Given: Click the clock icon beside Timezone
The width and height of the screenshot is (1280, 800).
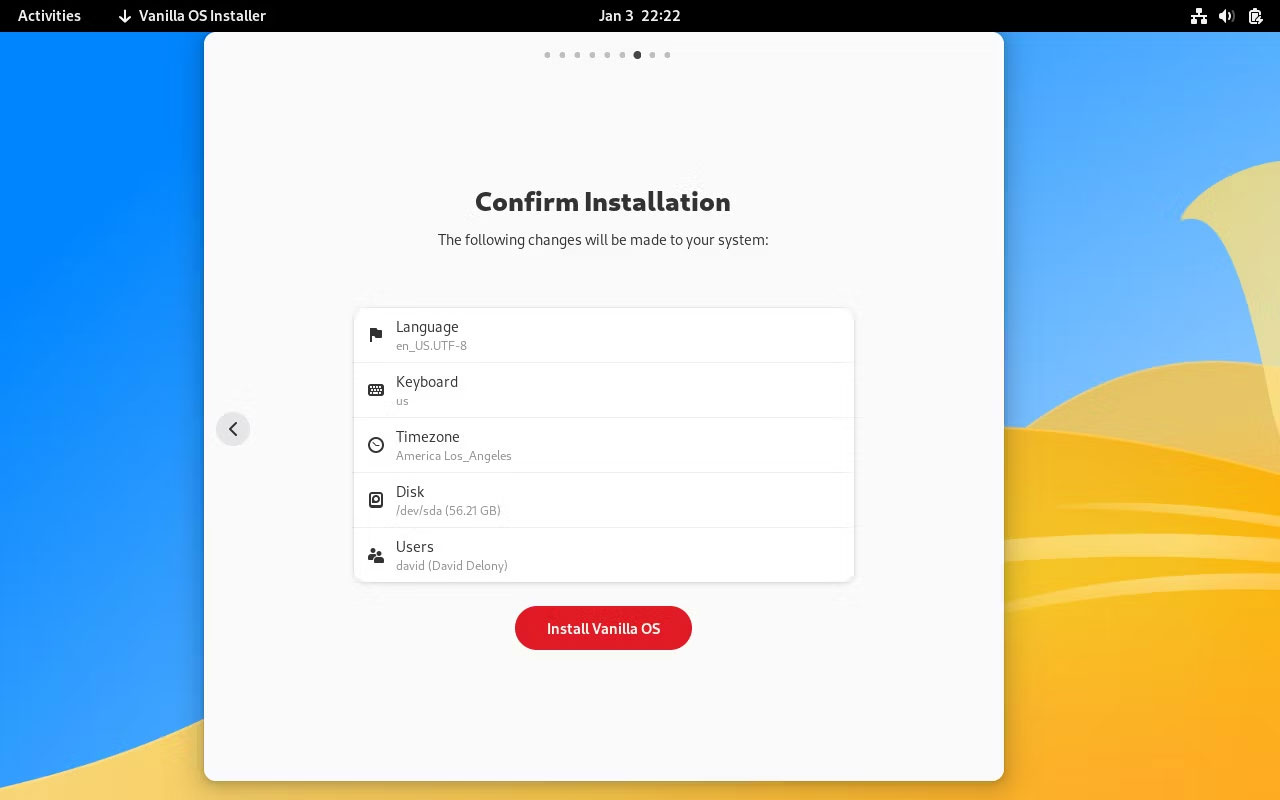Looking at the screenshot, I should pos(376,445).
